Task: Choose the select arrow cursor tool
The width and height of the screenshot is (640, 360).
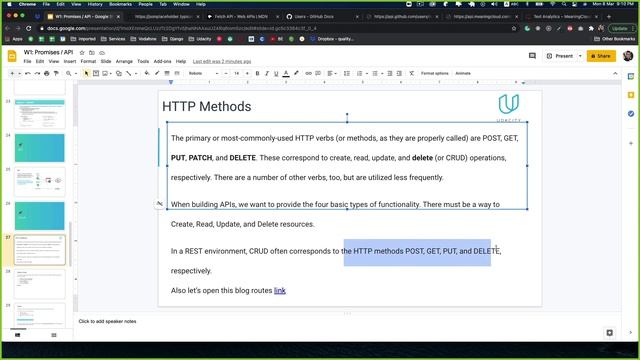Action: click(86, 73)
